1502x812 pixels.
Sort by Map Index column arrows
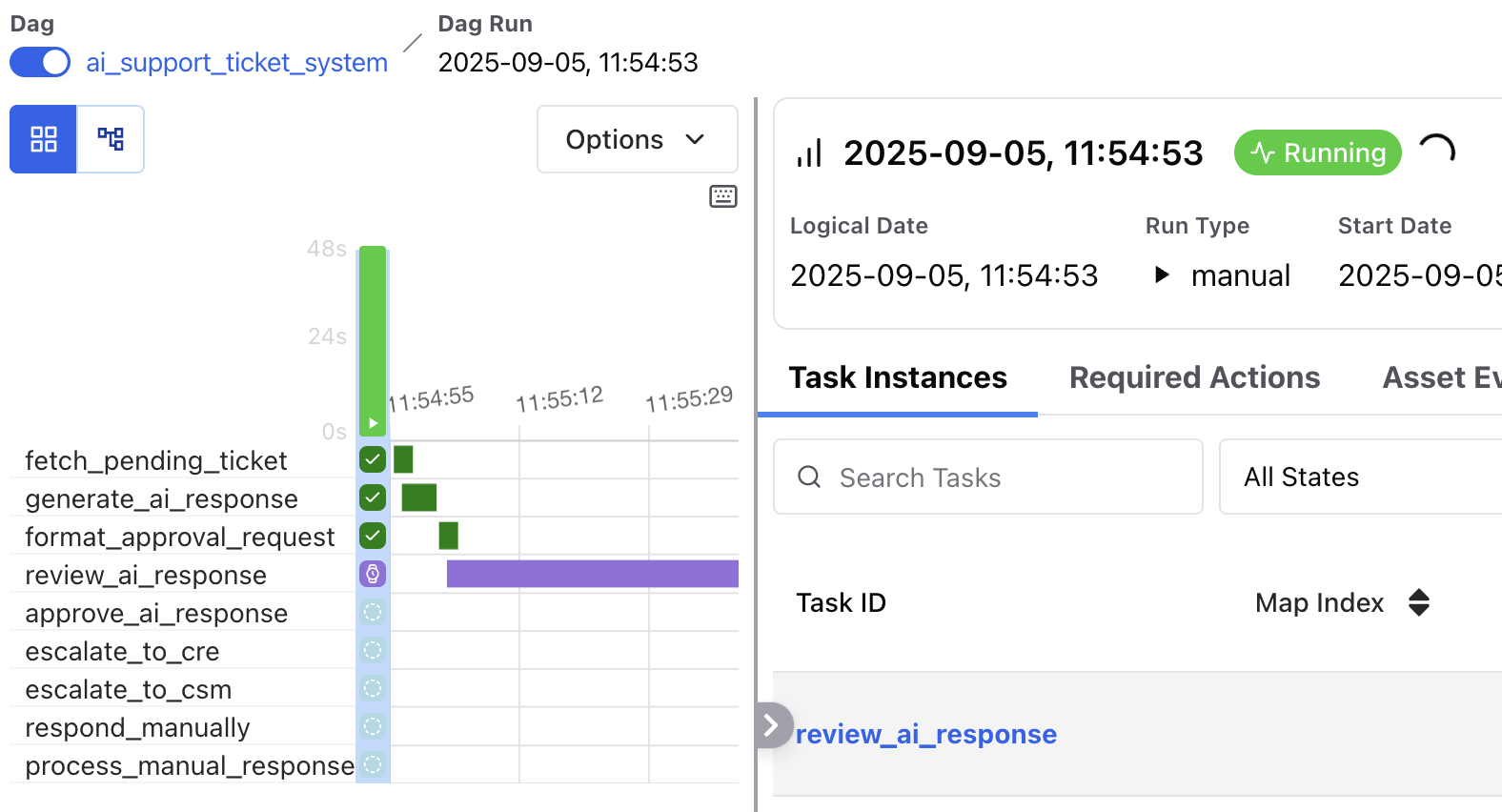click(x=1418, y=602)
